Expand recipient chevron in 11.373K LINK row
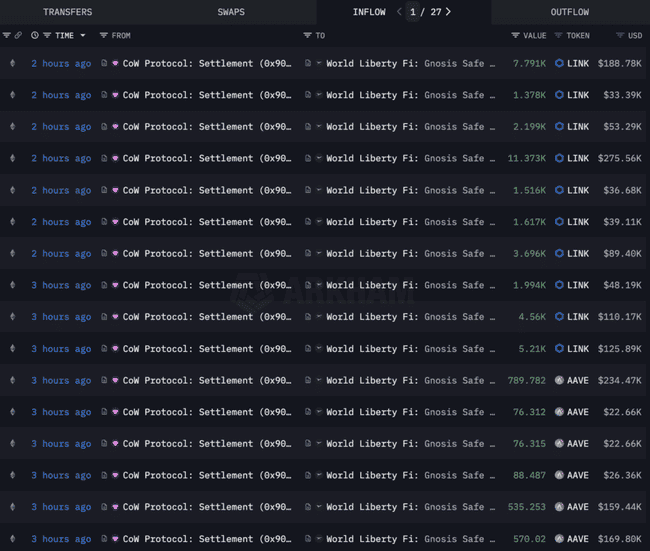This screenshot has width=650, height=551. 319,158
